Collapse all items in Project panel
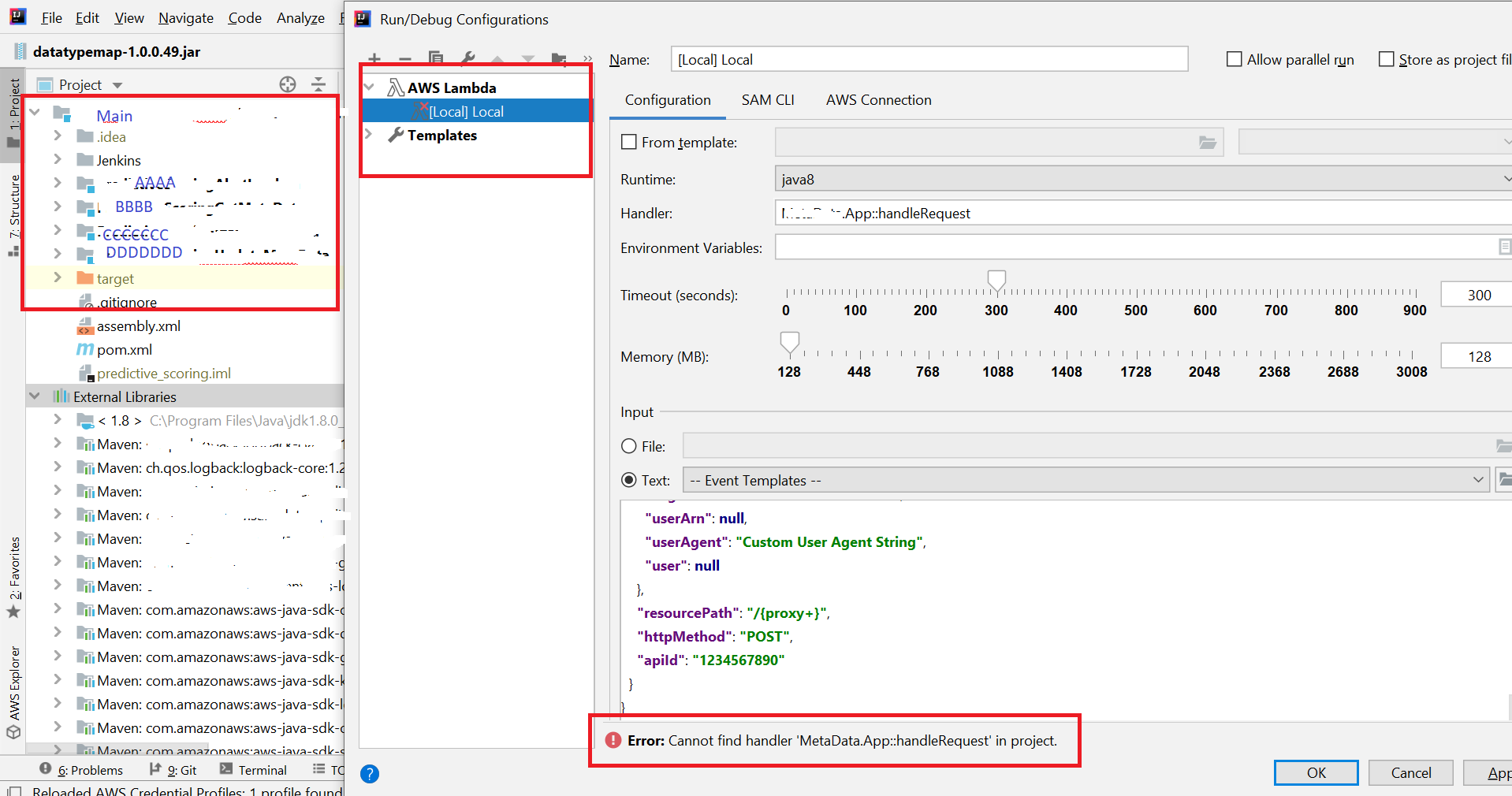This screenshot has width=1512, height=796. tap(318, 84)
